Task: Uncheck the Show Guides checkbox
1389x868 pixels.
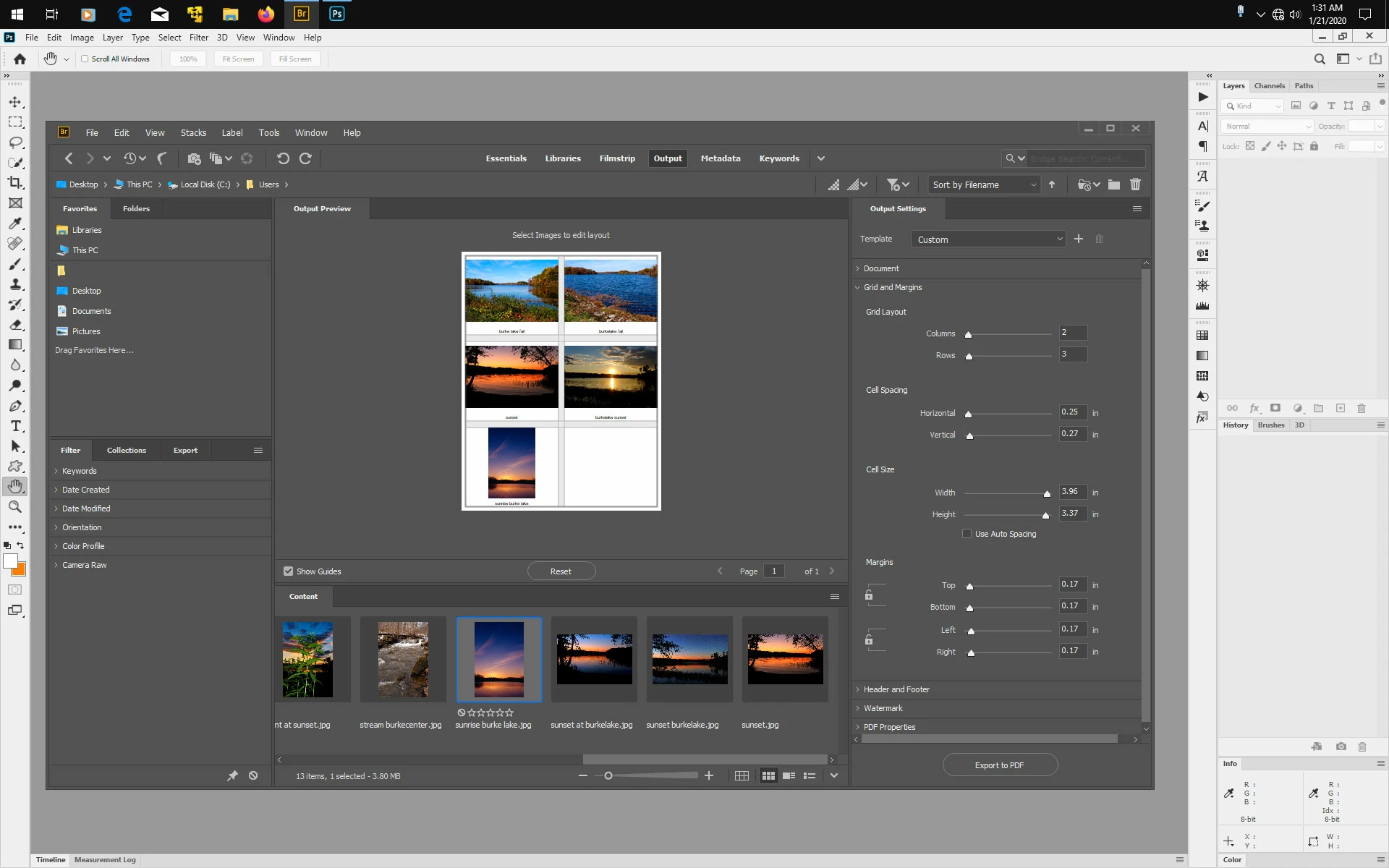Action: (x=289, y=571)
